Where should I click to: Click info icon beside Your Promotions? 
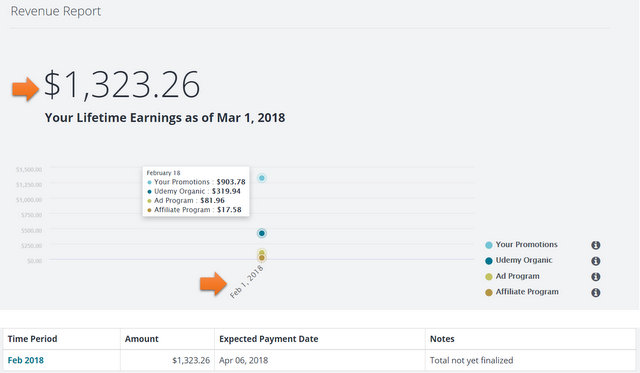[596, 245]
